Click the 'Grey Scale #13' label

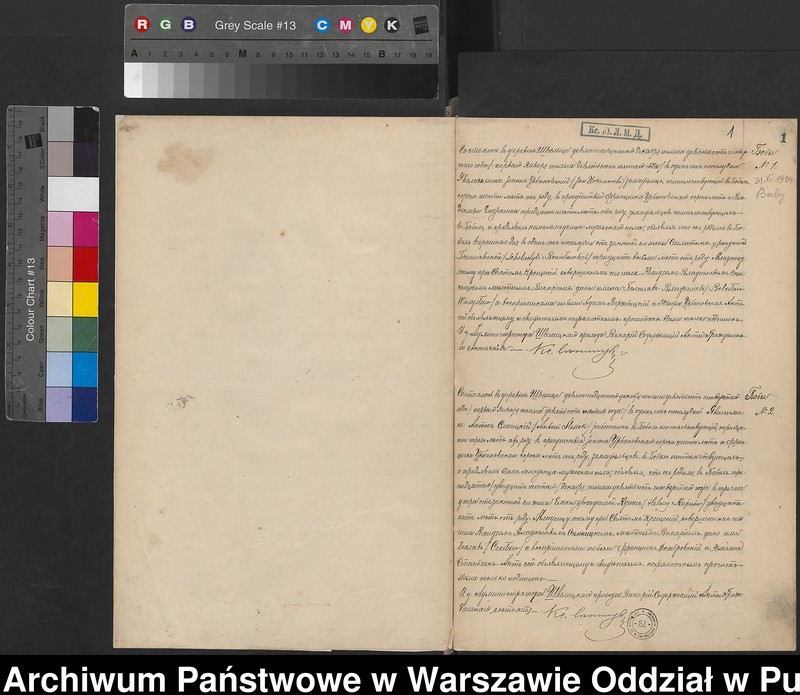(255, 26)
